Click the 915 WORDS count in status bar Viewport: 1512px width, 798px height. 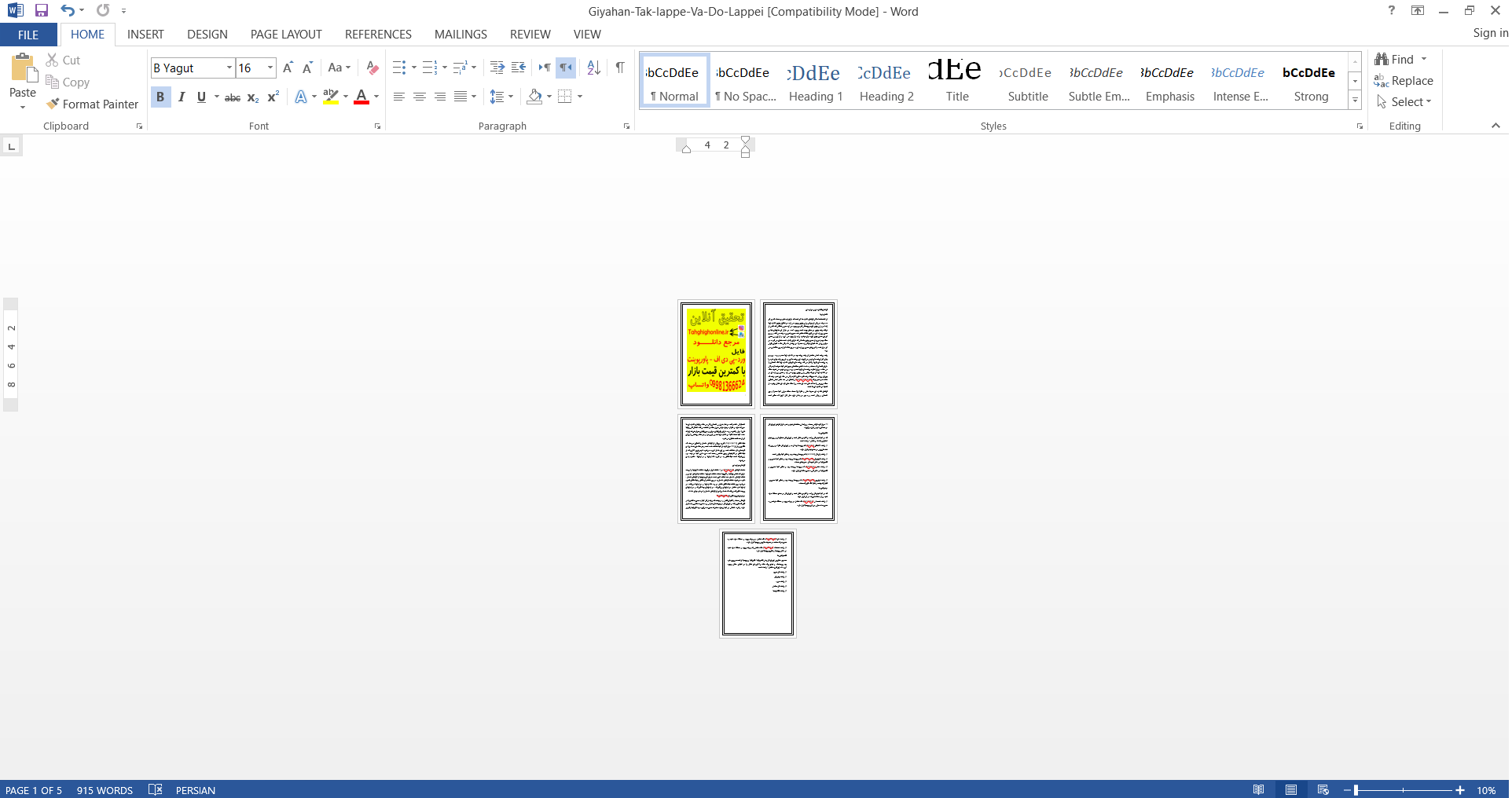tap(105, 790)
